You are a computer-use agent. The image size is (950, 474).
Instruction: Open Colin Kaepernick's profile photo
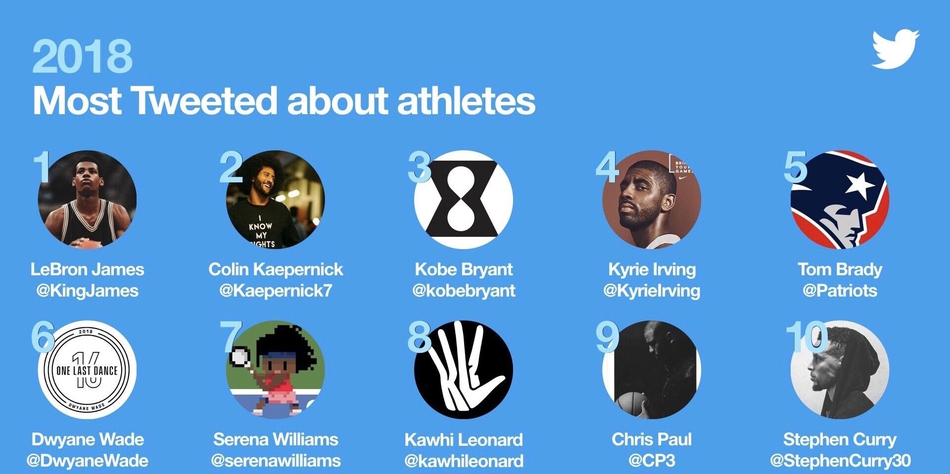coord(275,199)
